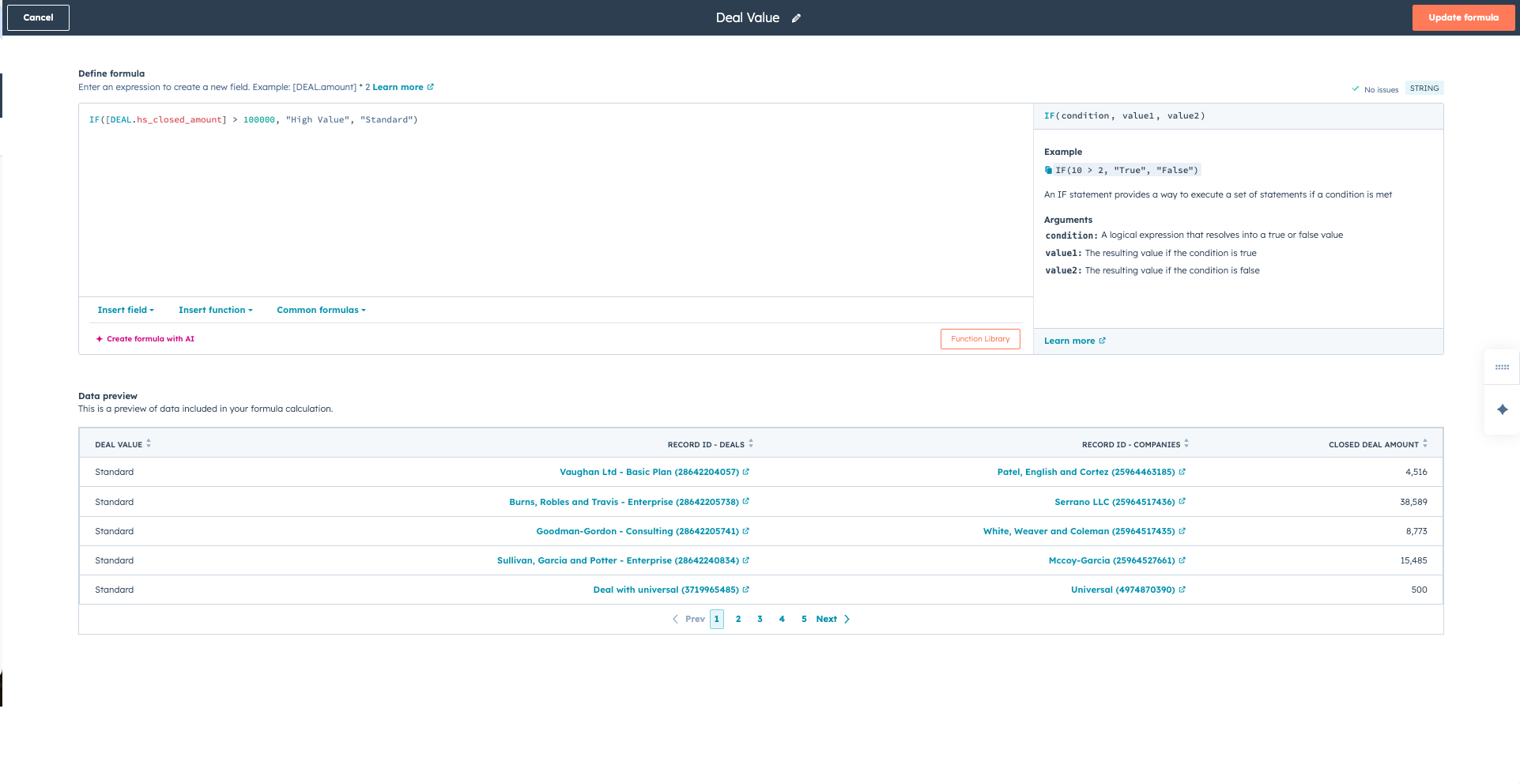This screenshot has width=1520, height=784.
Task: Go to page 3 of data preview
Action: 760,619
